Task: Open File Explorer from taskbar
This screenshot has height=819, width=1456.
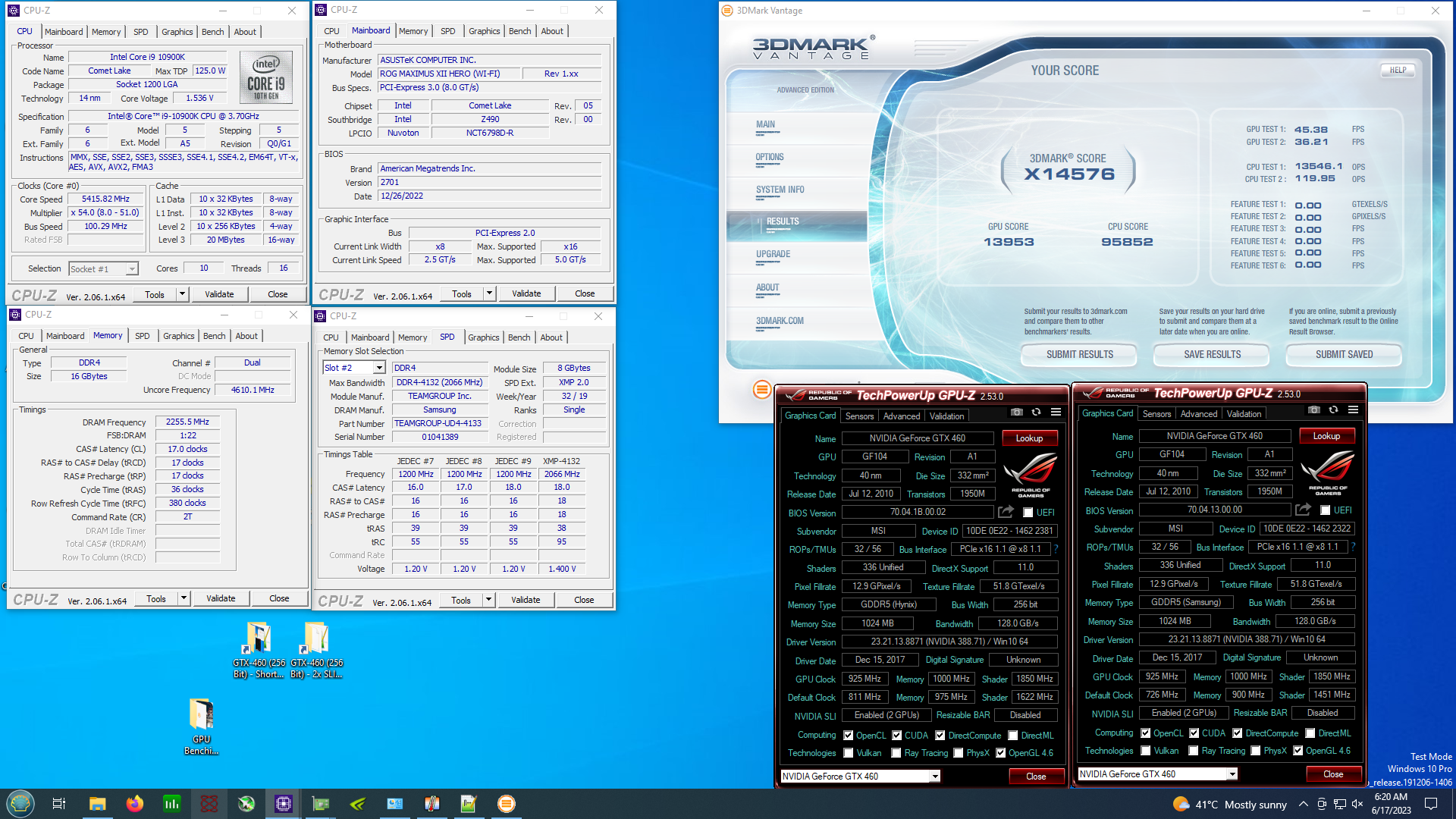Action: click(97, 804)
